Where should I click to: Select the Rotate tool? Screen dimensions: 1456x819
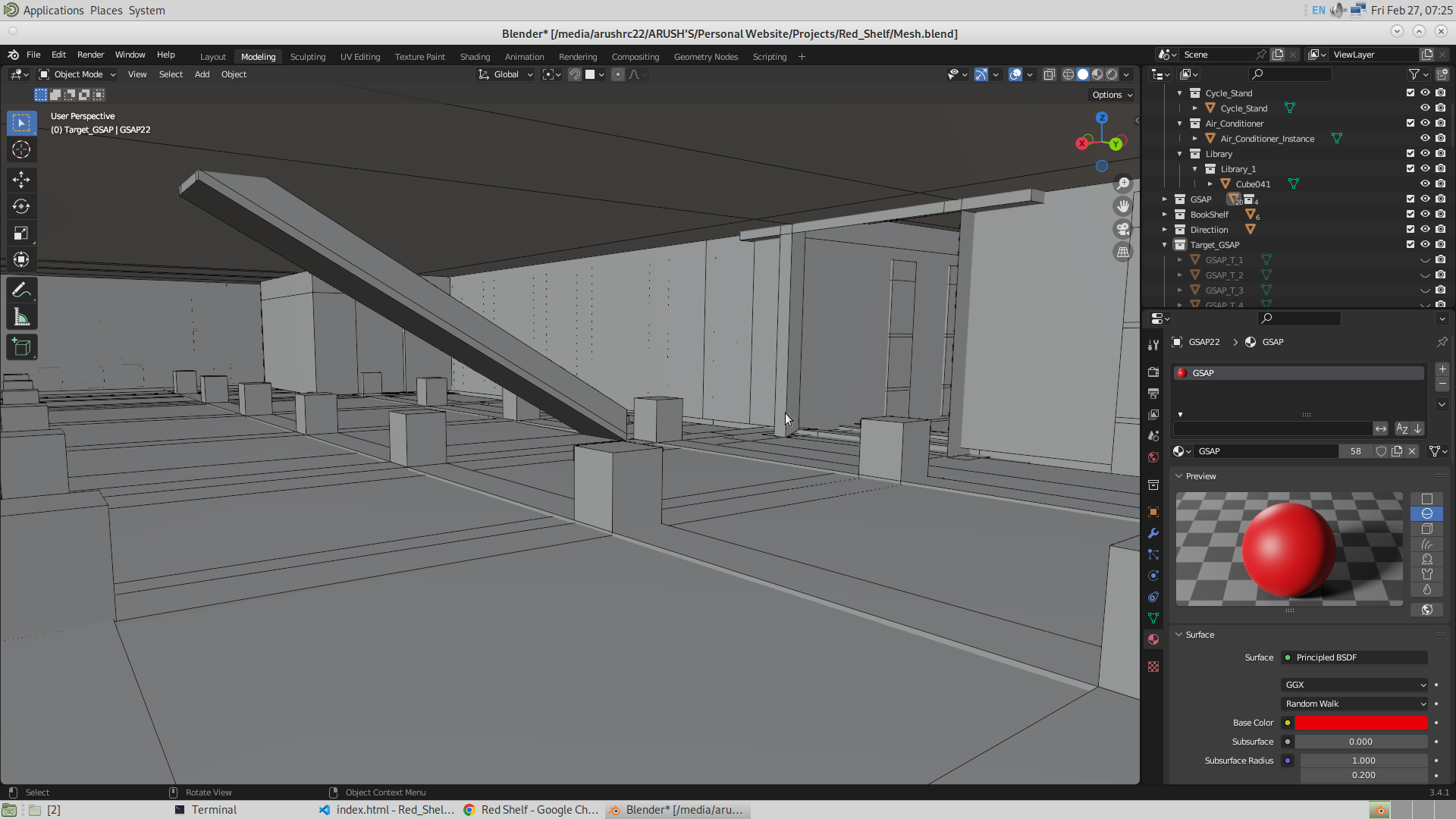21,206
